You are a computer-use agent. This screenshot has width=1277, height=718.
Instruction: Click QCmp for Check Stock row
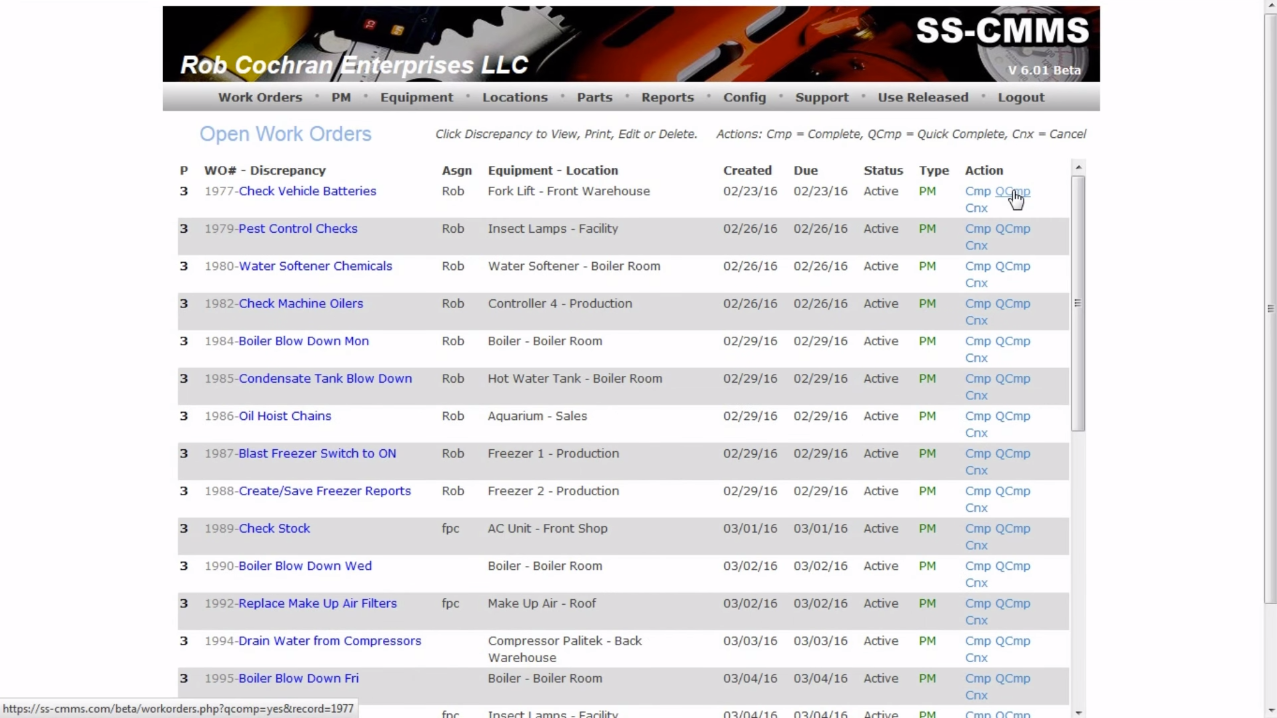1012,528
